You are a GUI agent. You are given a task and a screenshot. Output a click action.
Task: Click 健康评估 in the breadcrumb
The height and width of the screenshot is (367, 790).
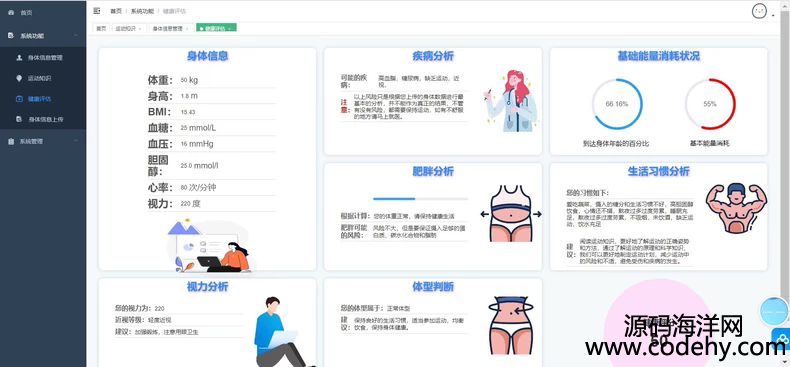[174, 11]
